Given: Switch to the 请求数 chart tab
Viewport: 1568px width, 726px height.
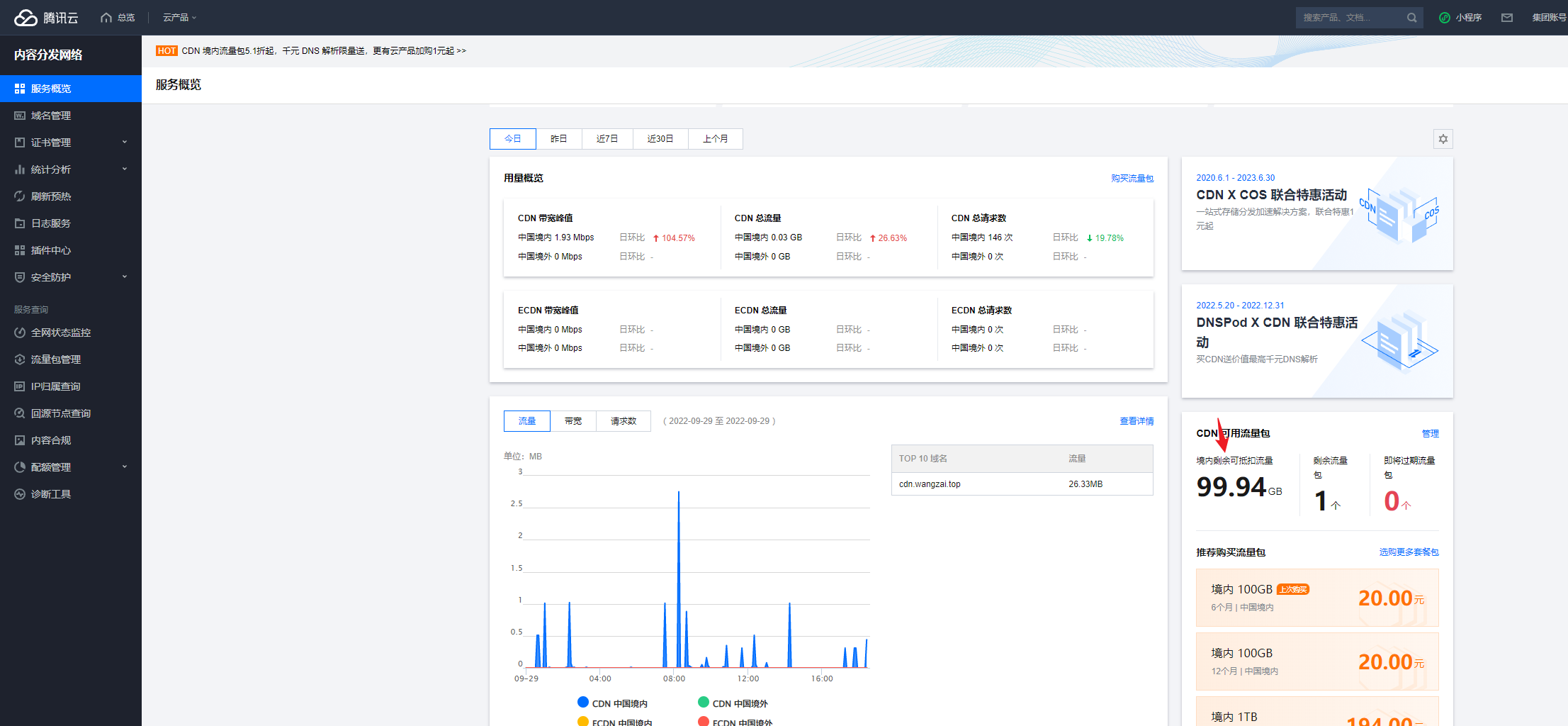Looking at the screenshot, I should pos(623,421).
